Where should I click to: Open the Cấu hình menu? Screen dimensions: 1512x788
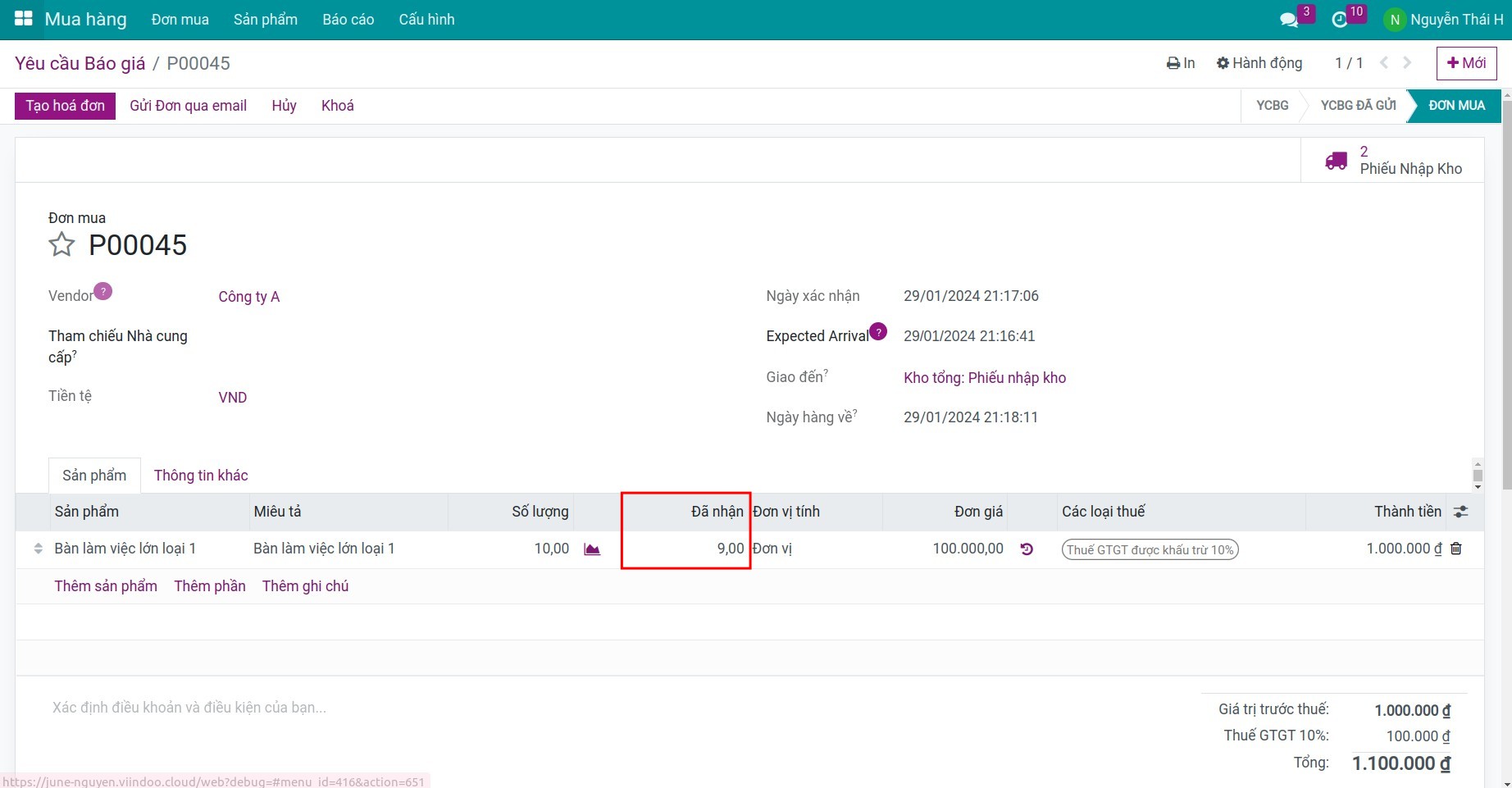(x=426, y=20)
